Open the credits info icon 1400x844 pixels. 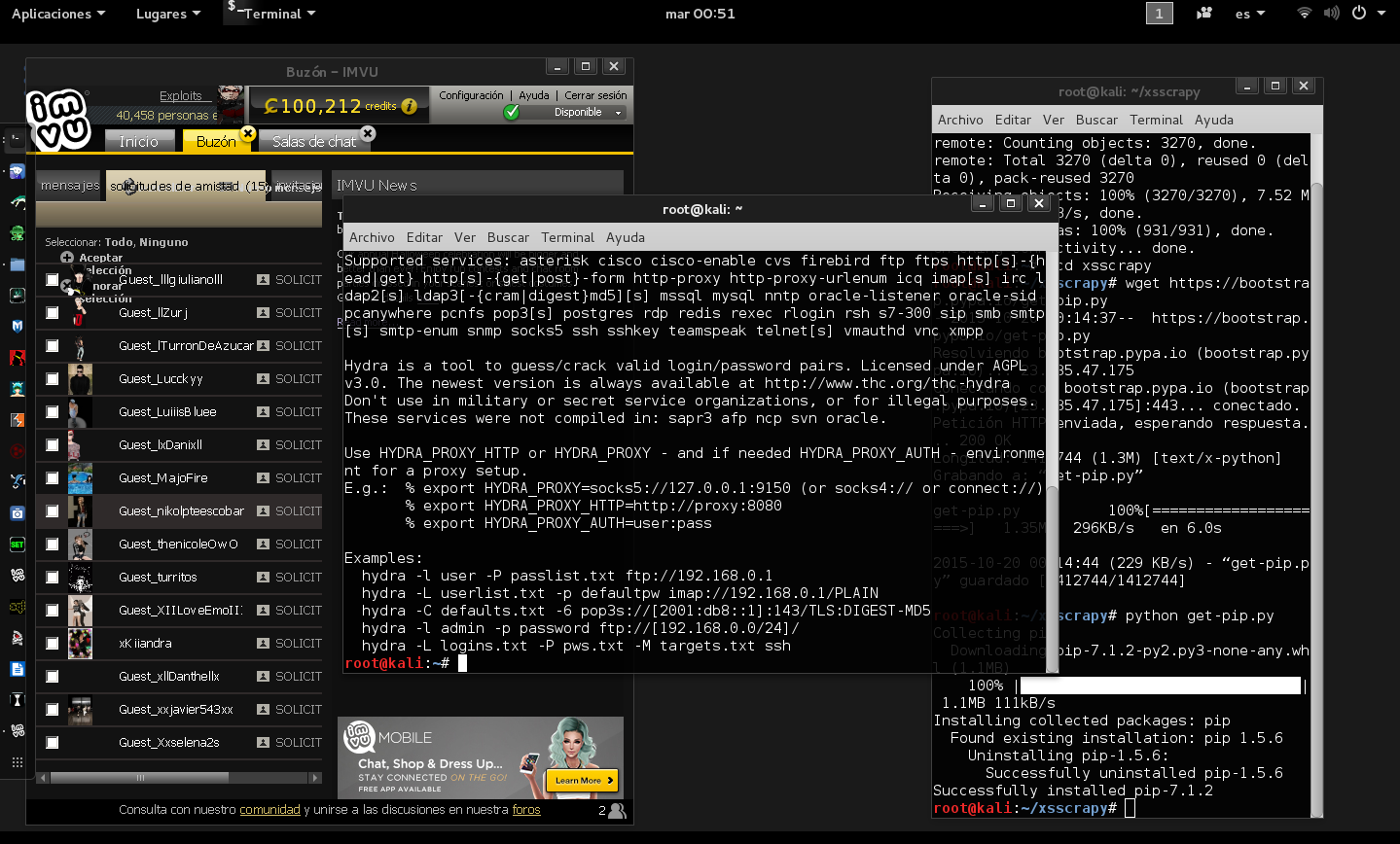[x=410, y=106]
